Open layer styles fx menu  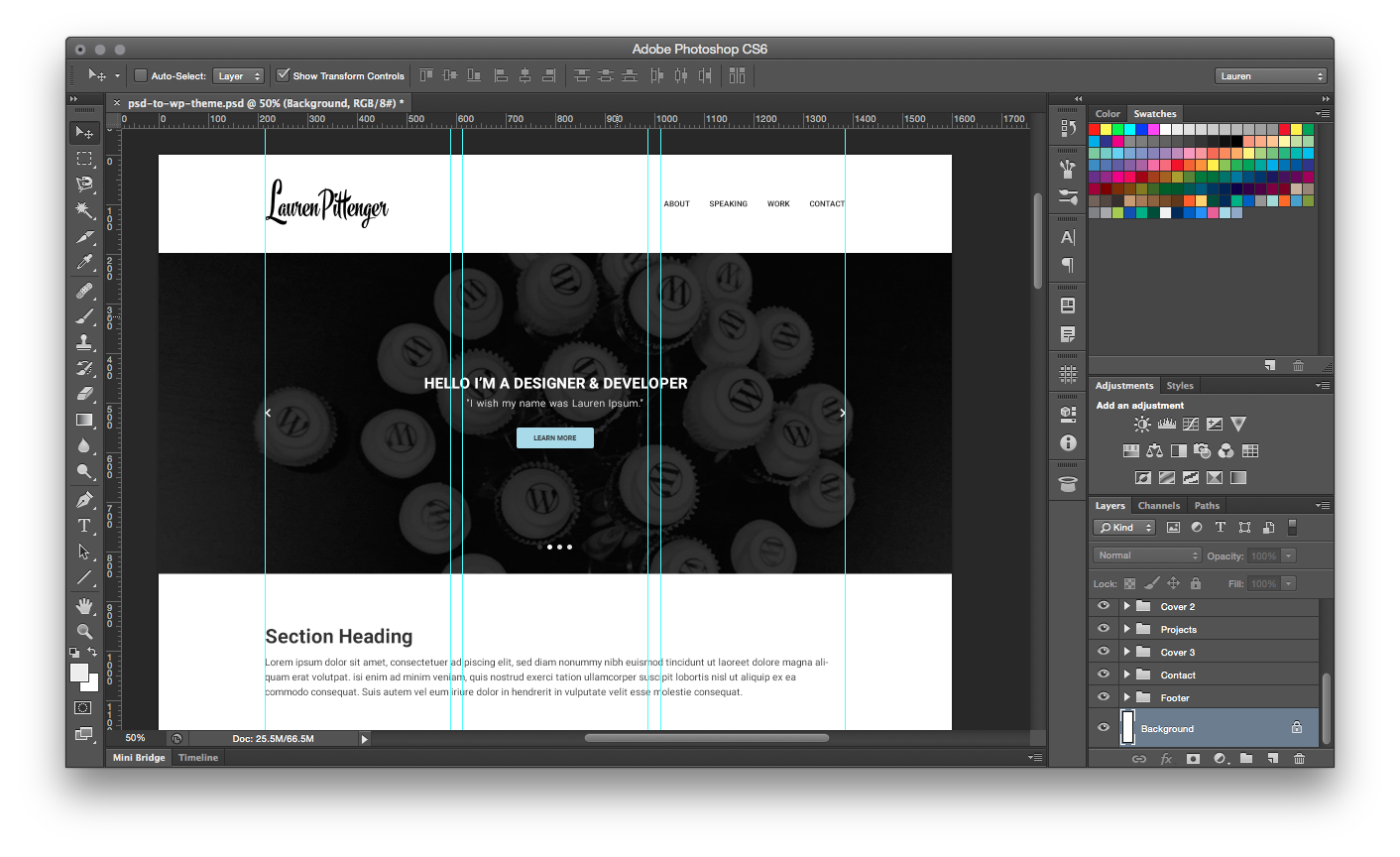(1166, 759)
